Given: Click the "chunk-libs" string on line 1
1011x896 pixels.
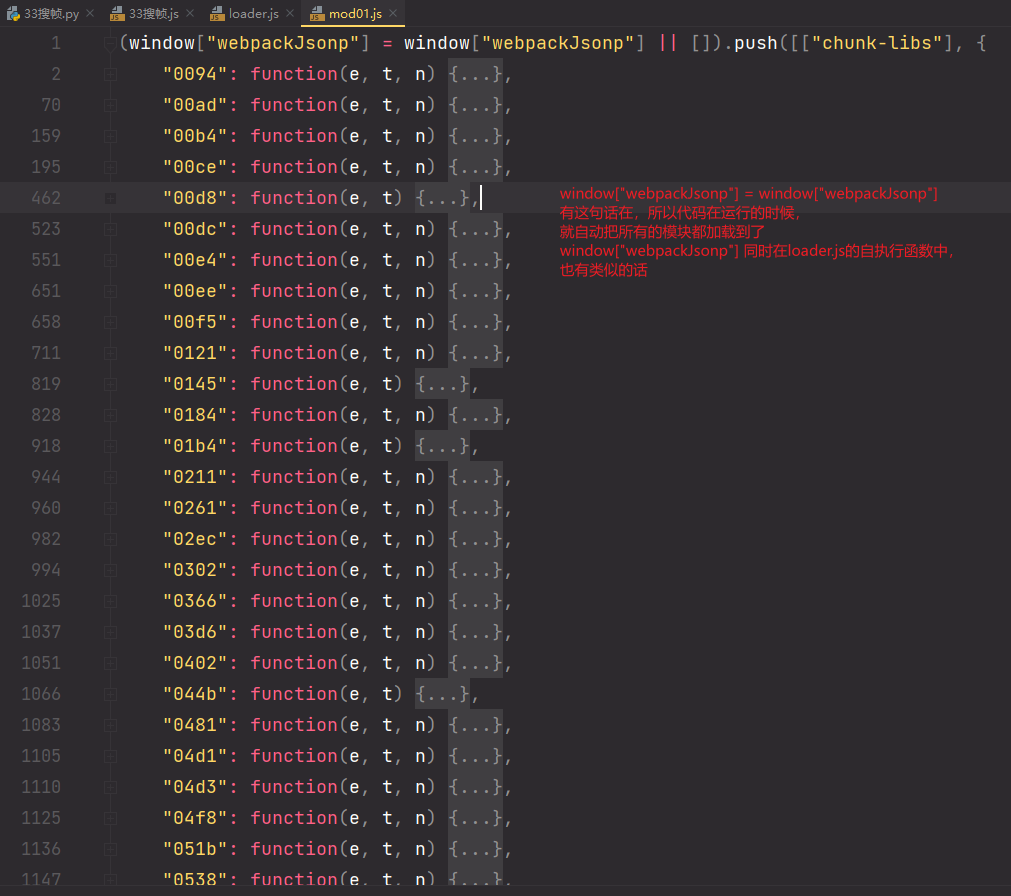Looking at the screenshot, I should click(877, 43).
